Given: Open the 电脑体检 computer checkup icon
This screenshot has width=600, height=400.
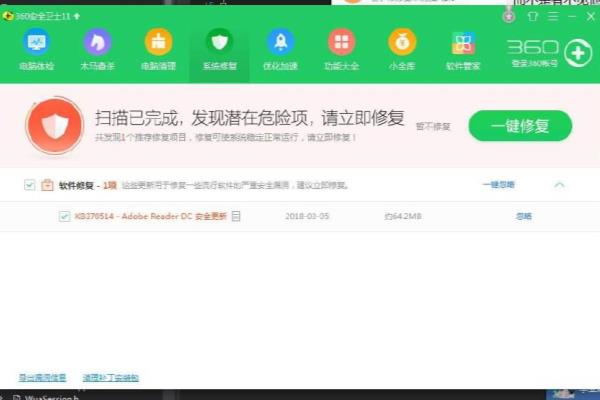Looking at the screenshot, I should (x=37, y=42).
